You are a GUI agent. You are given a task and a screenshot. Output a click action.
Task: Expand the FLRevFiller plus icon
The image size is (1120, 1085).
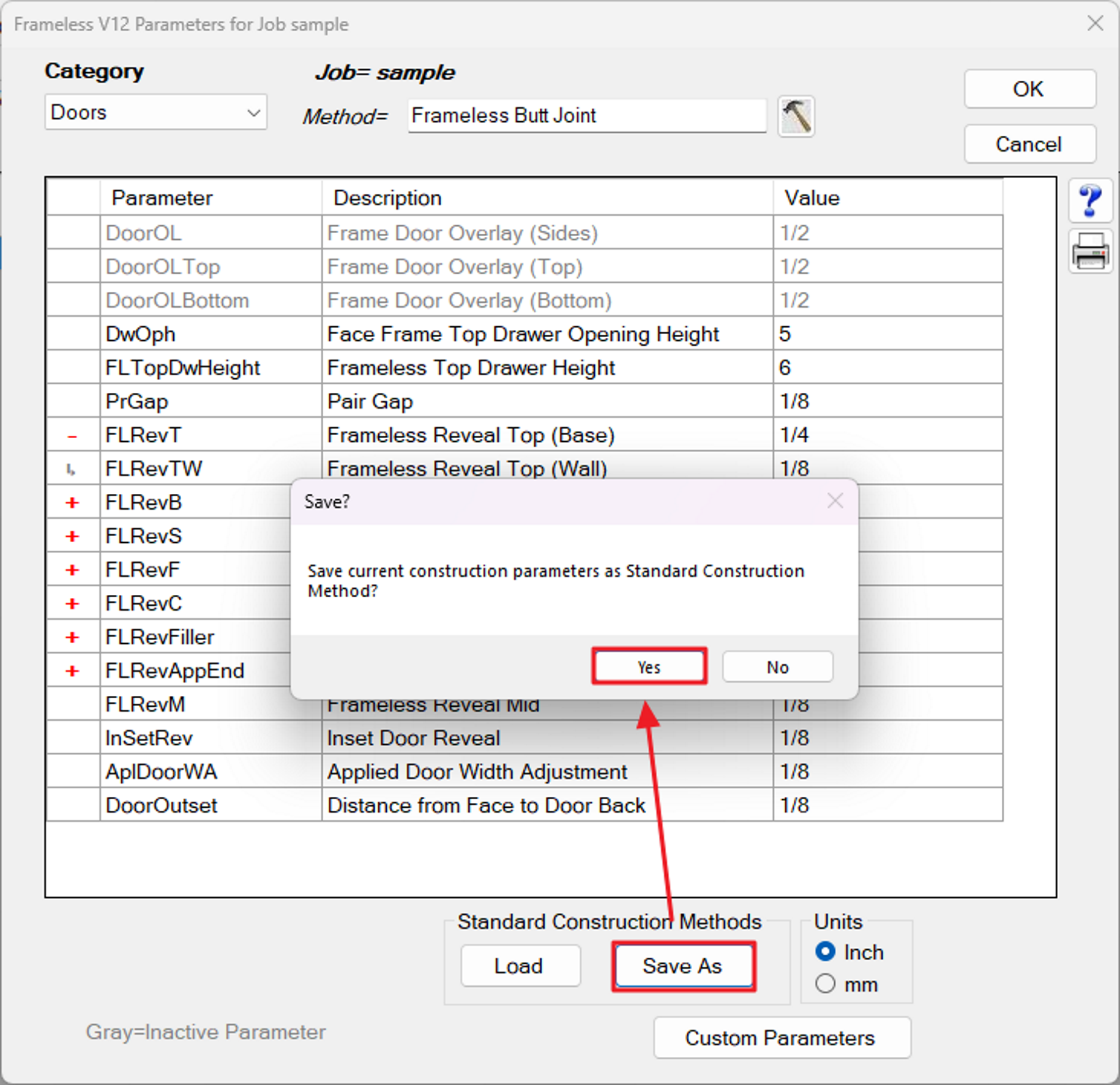[x=73, y=637]
